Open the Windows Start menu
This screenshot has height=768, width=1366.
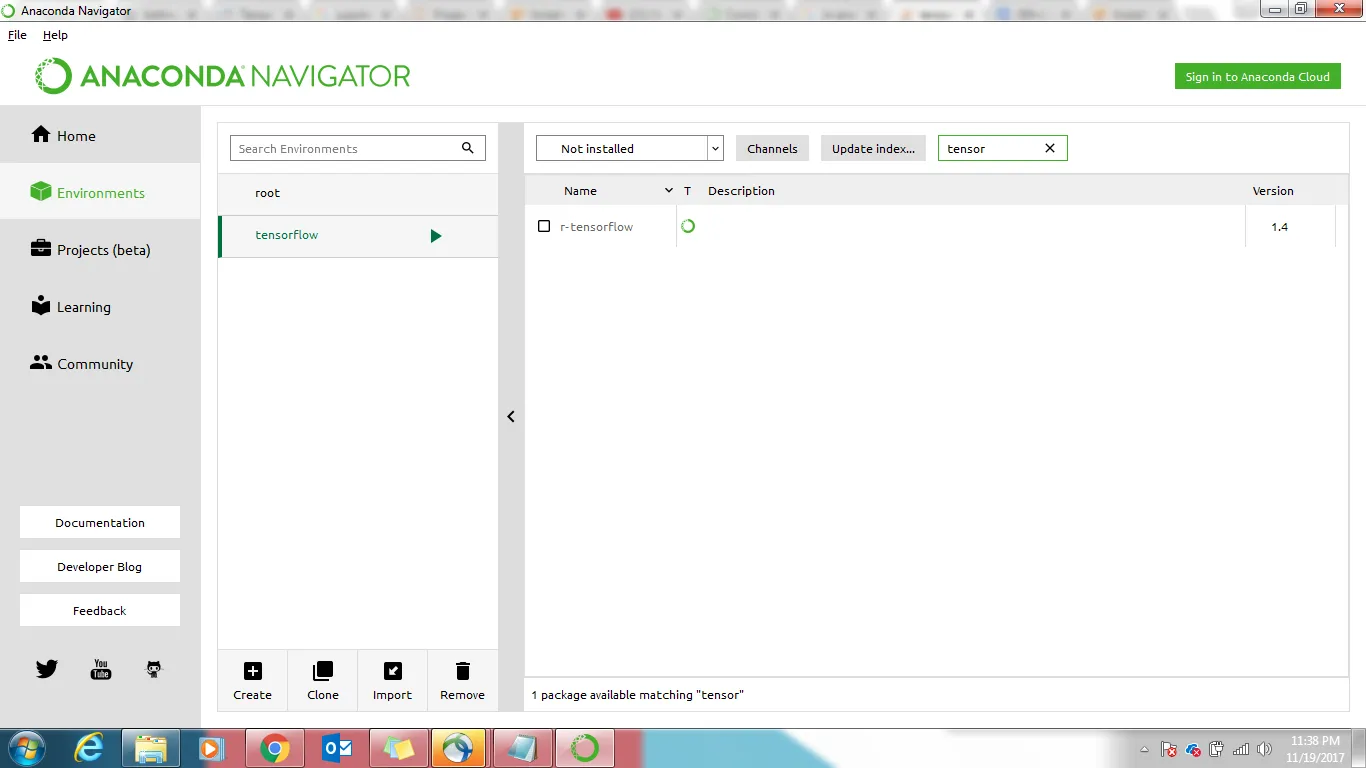click(26, 748)
